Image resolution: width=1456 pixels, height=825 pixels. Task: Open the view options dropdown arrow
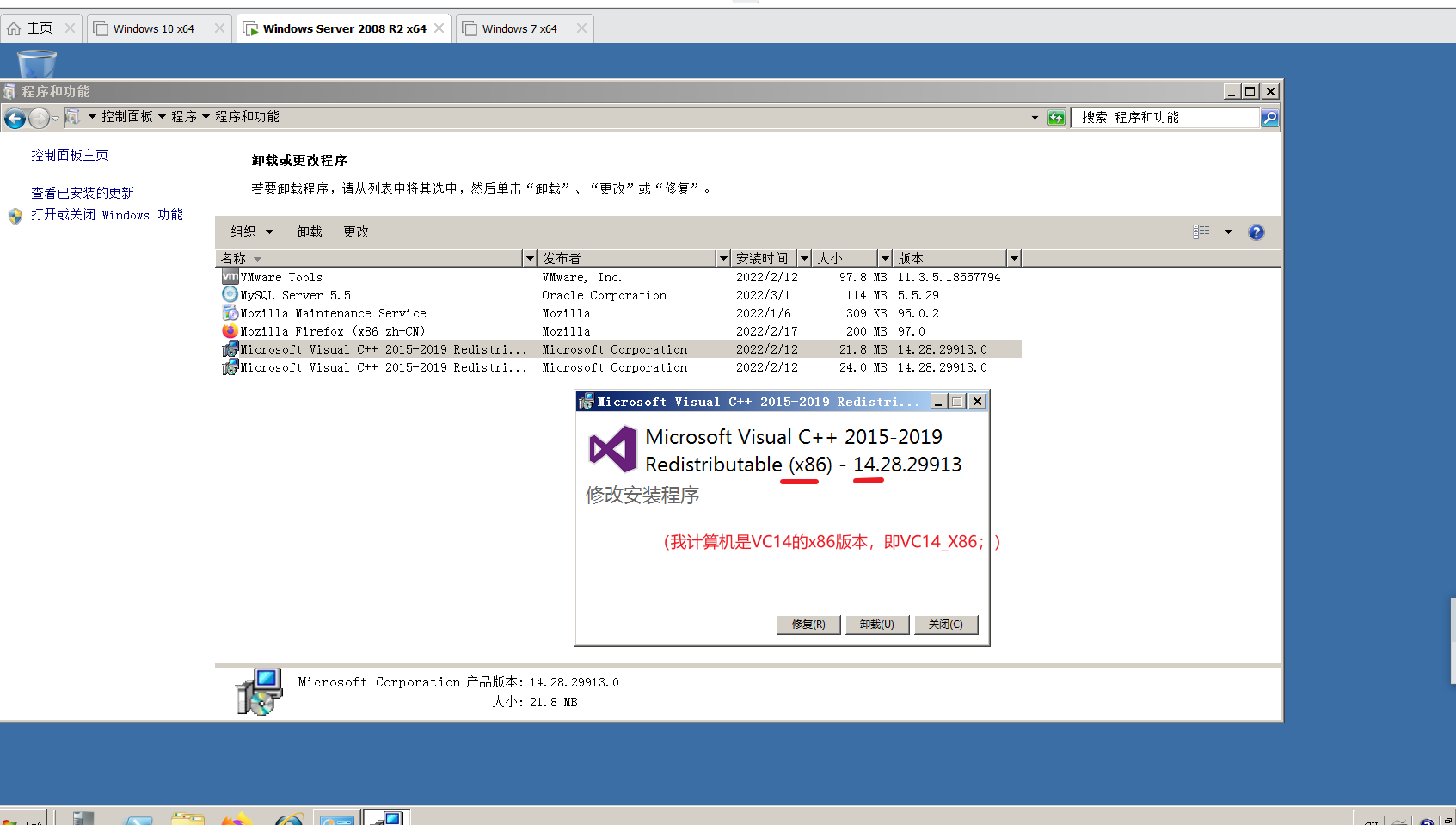pos(1227,231)
